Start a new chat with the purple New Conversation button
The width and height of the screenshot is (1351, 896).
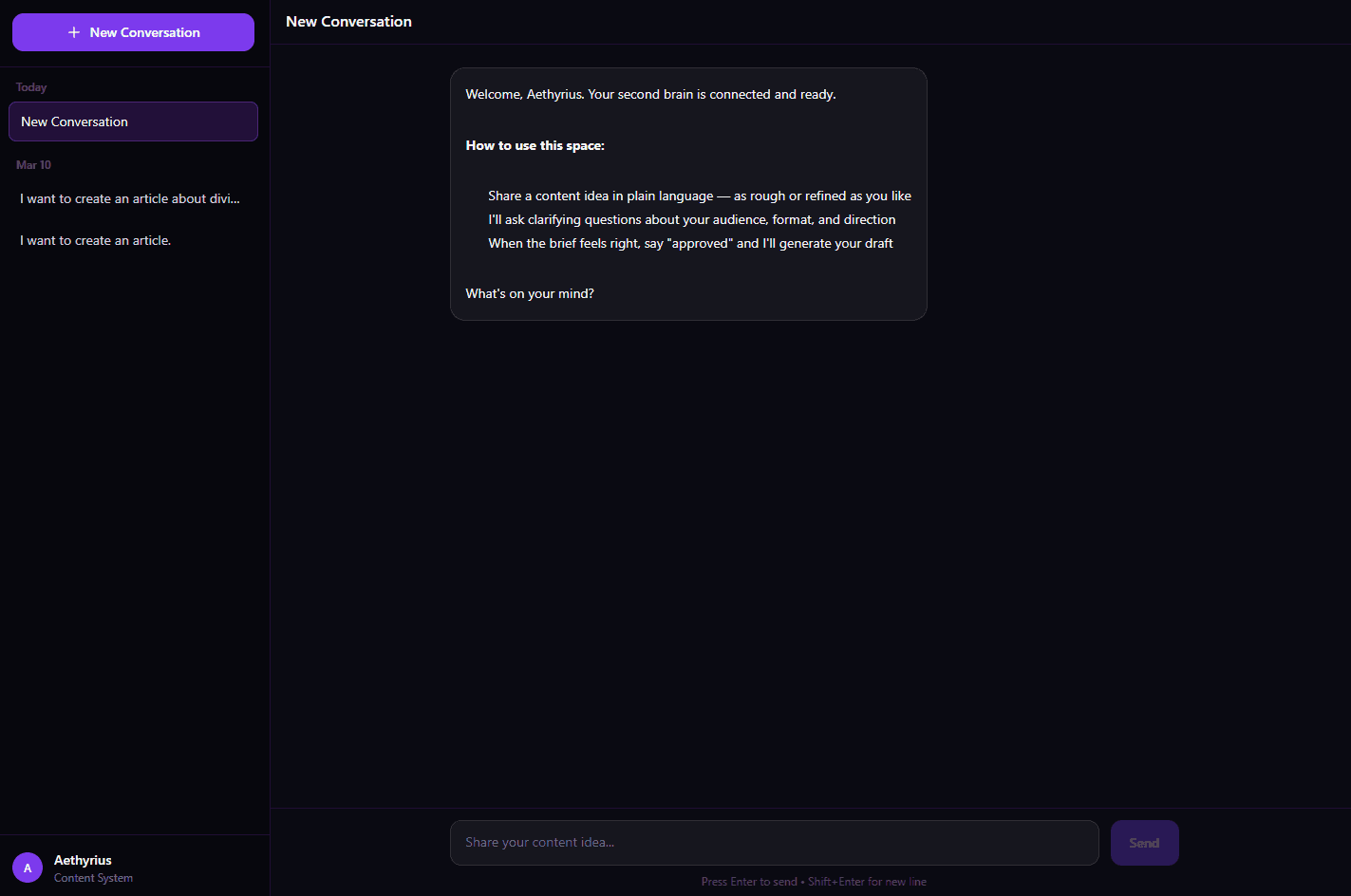click(x=133, y=32)
